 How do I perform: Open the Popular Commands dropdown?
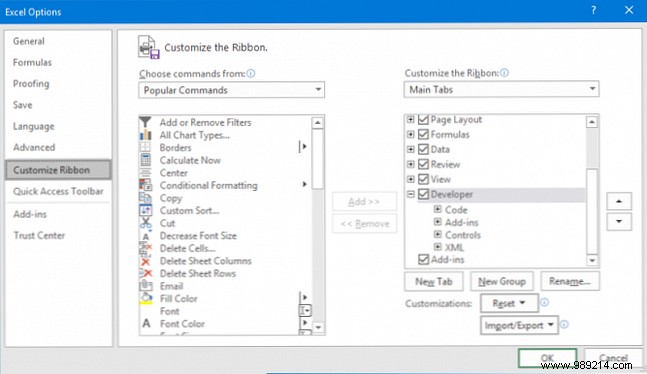tap(231, 90)
